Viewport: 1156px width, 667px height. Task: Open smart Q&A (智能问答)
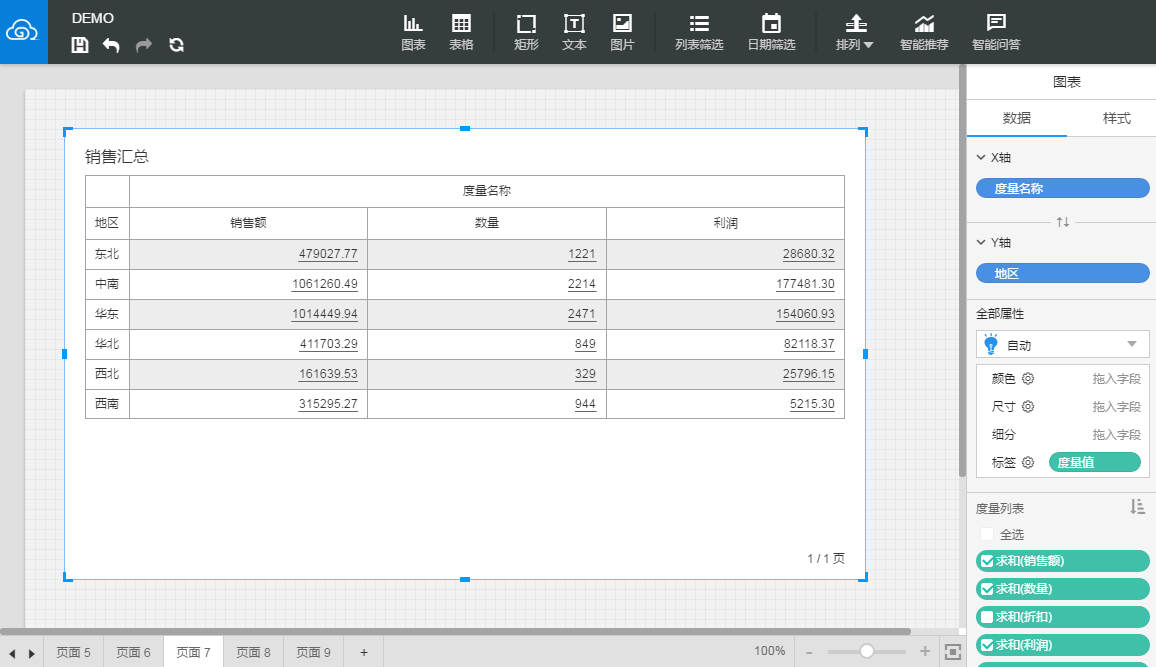tap(996, 32)
